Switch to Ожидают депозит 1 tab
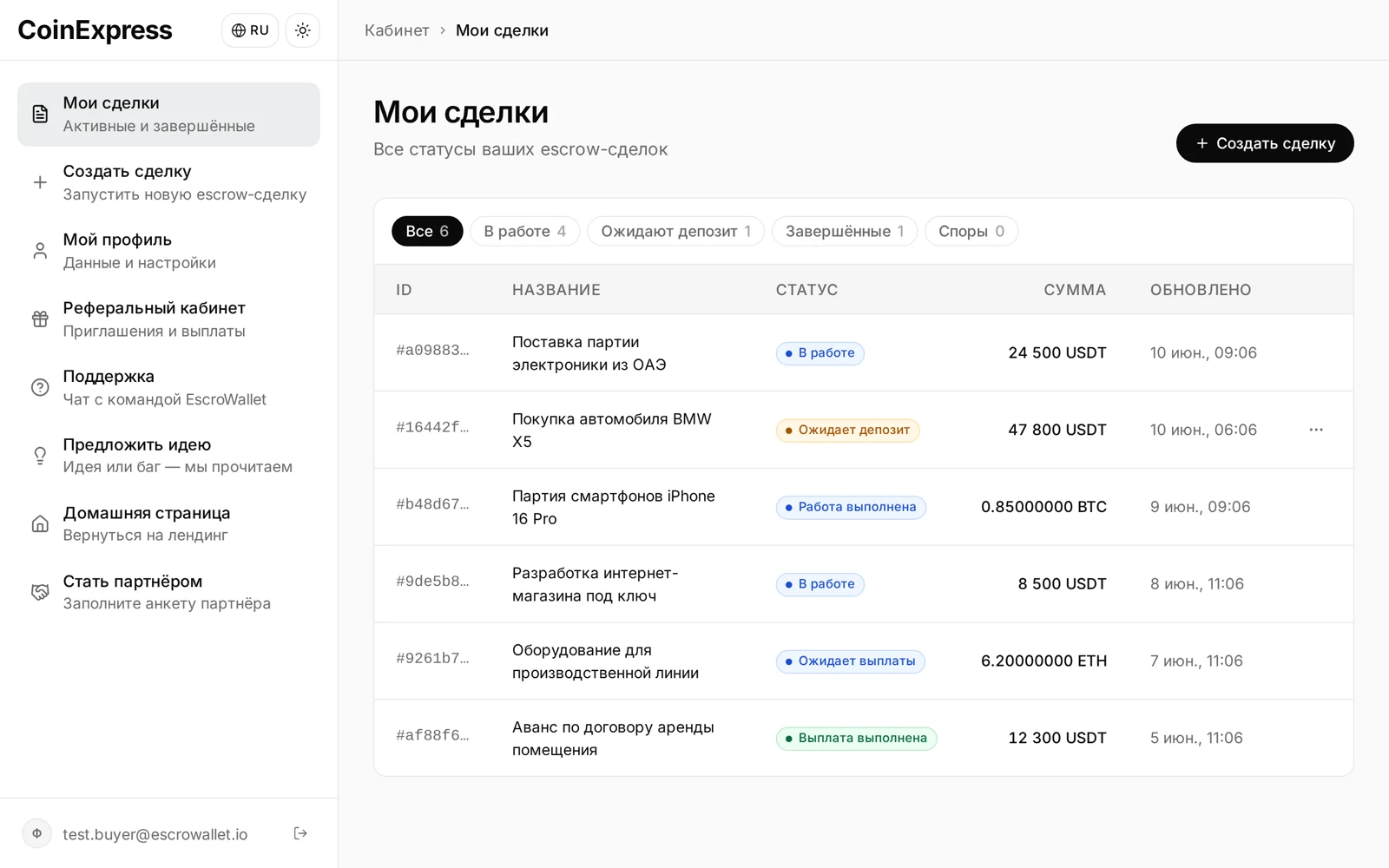The height and width of the screenshot is (868, 1389). (x=675, y=231)
